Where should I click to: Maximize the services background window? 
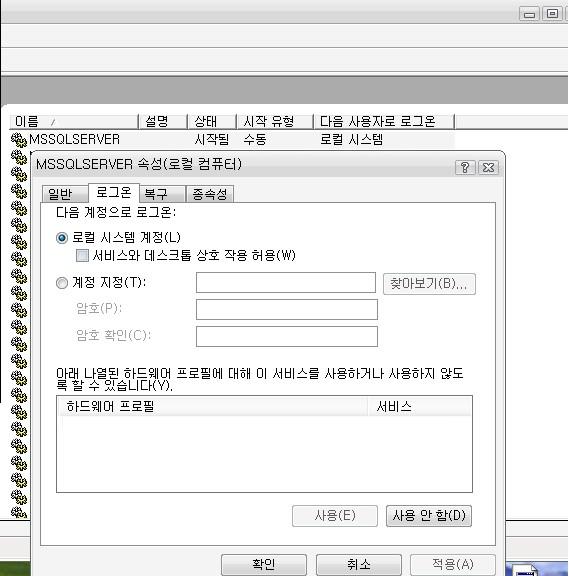point(552,14)
